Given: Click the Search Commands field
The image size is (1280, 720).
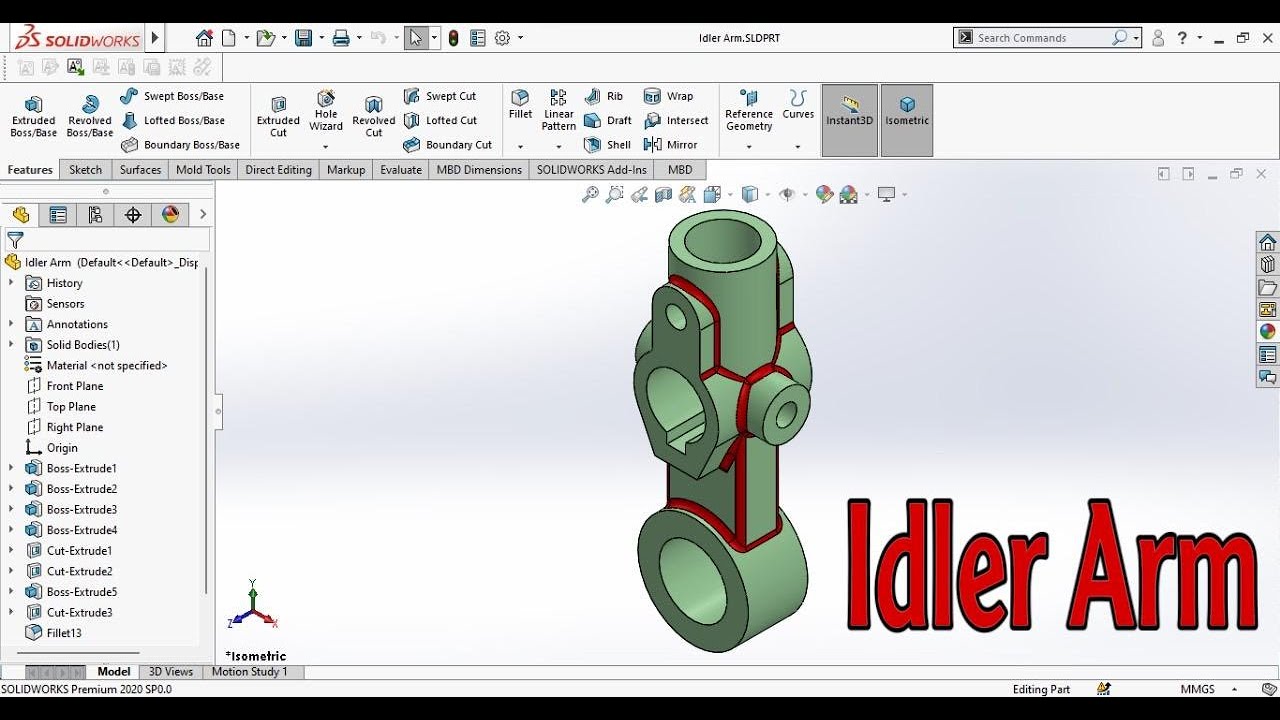Looking at the screenshot, I should tap(1046, 38).
